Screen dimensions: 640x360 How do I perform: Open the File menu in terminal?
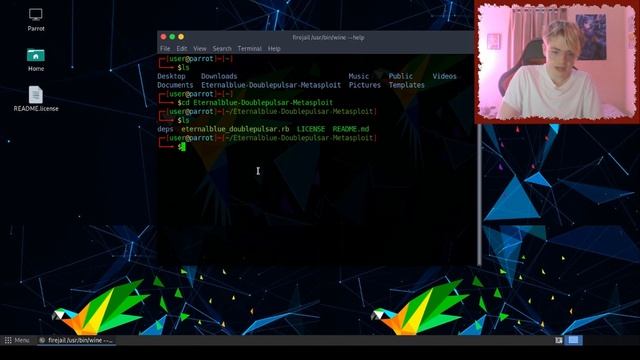coord(165,49)
